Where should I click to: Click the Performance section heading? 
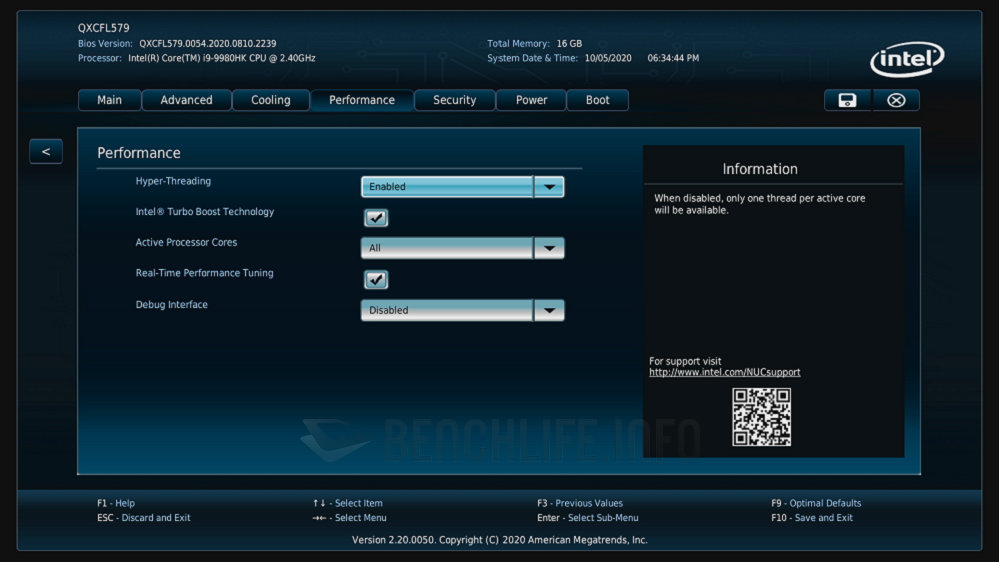tap(138, 153)
